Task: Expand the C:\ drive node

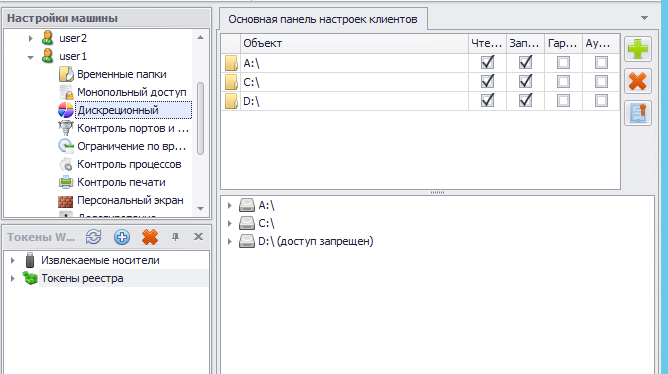Action: [230, 223]
